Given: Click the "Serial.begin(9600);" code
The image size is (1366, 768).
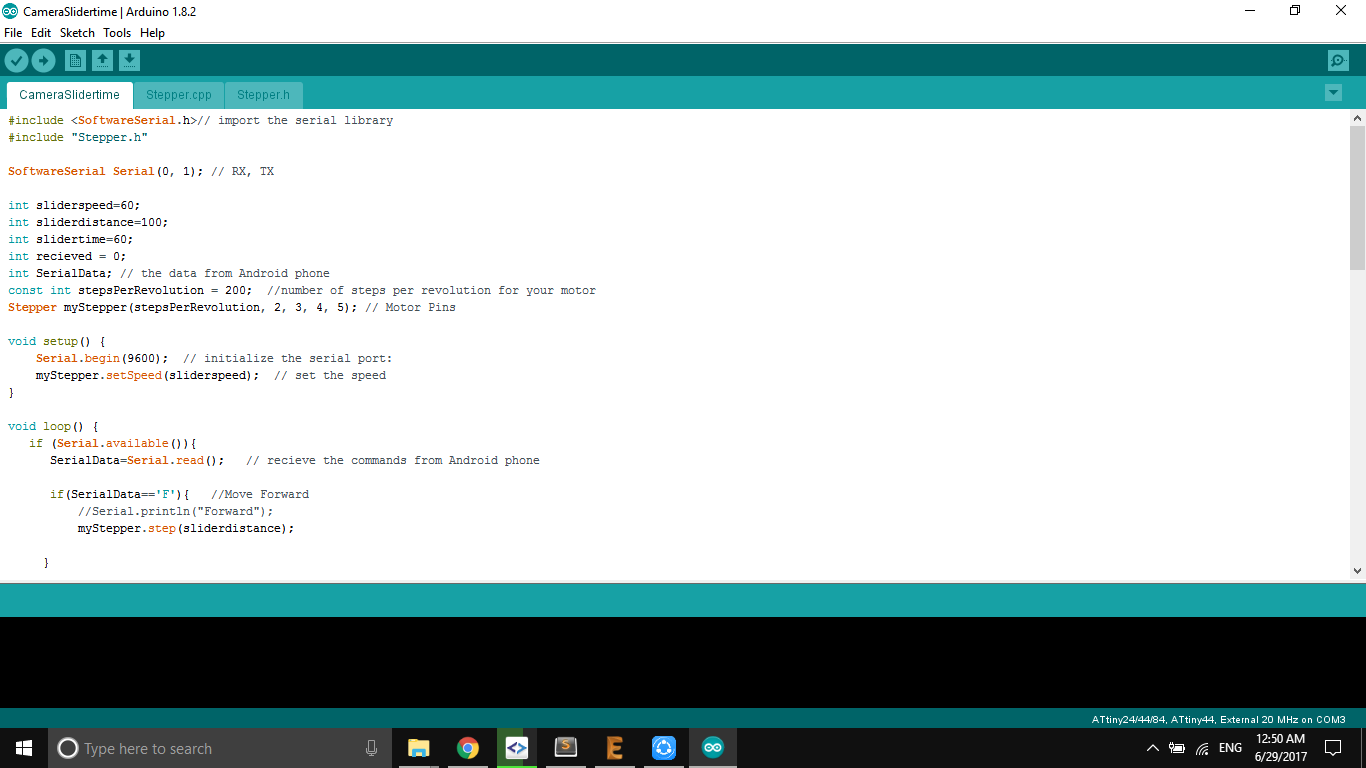Looking at the screenshot, I should [102, 358].
